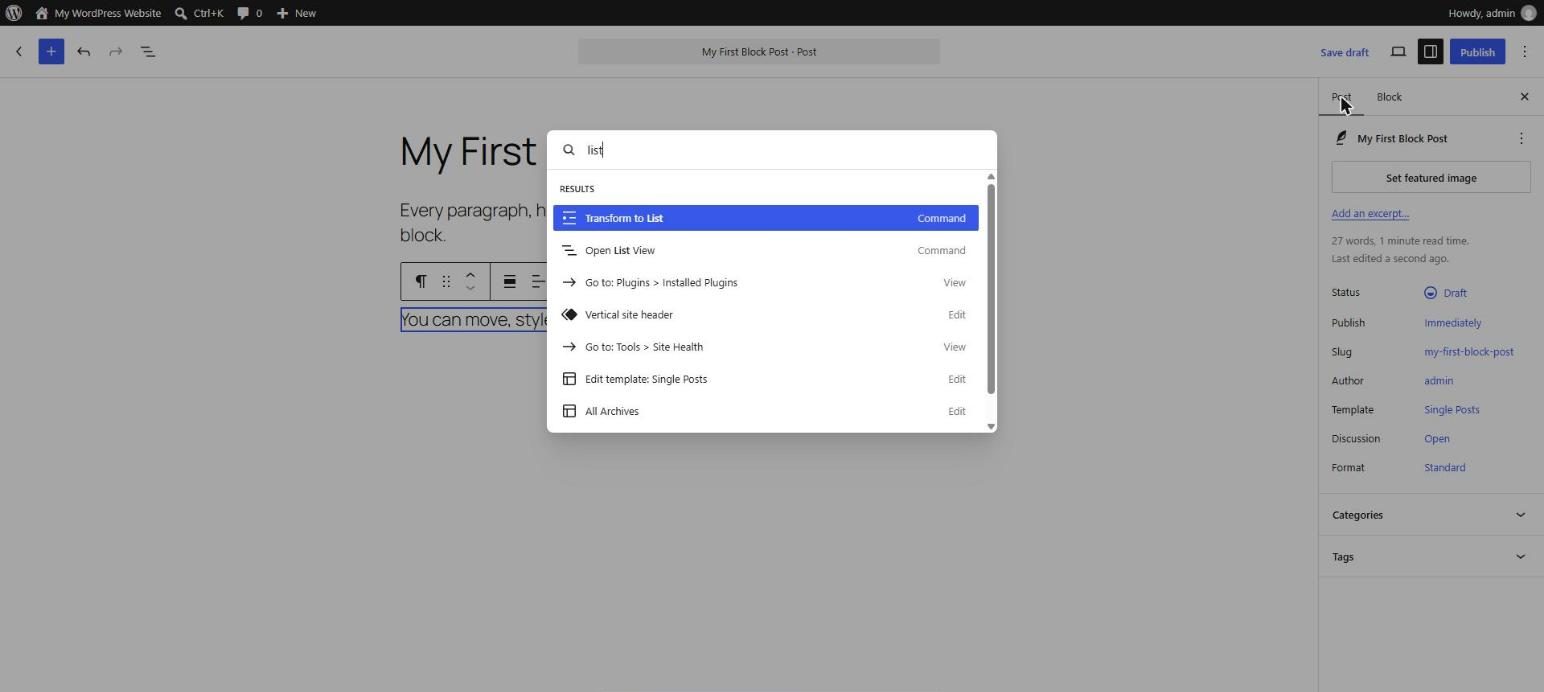1544x692 pixels.
Task: Open post Actions three-dot menu in sidebar
Action: coord(1521,138)
